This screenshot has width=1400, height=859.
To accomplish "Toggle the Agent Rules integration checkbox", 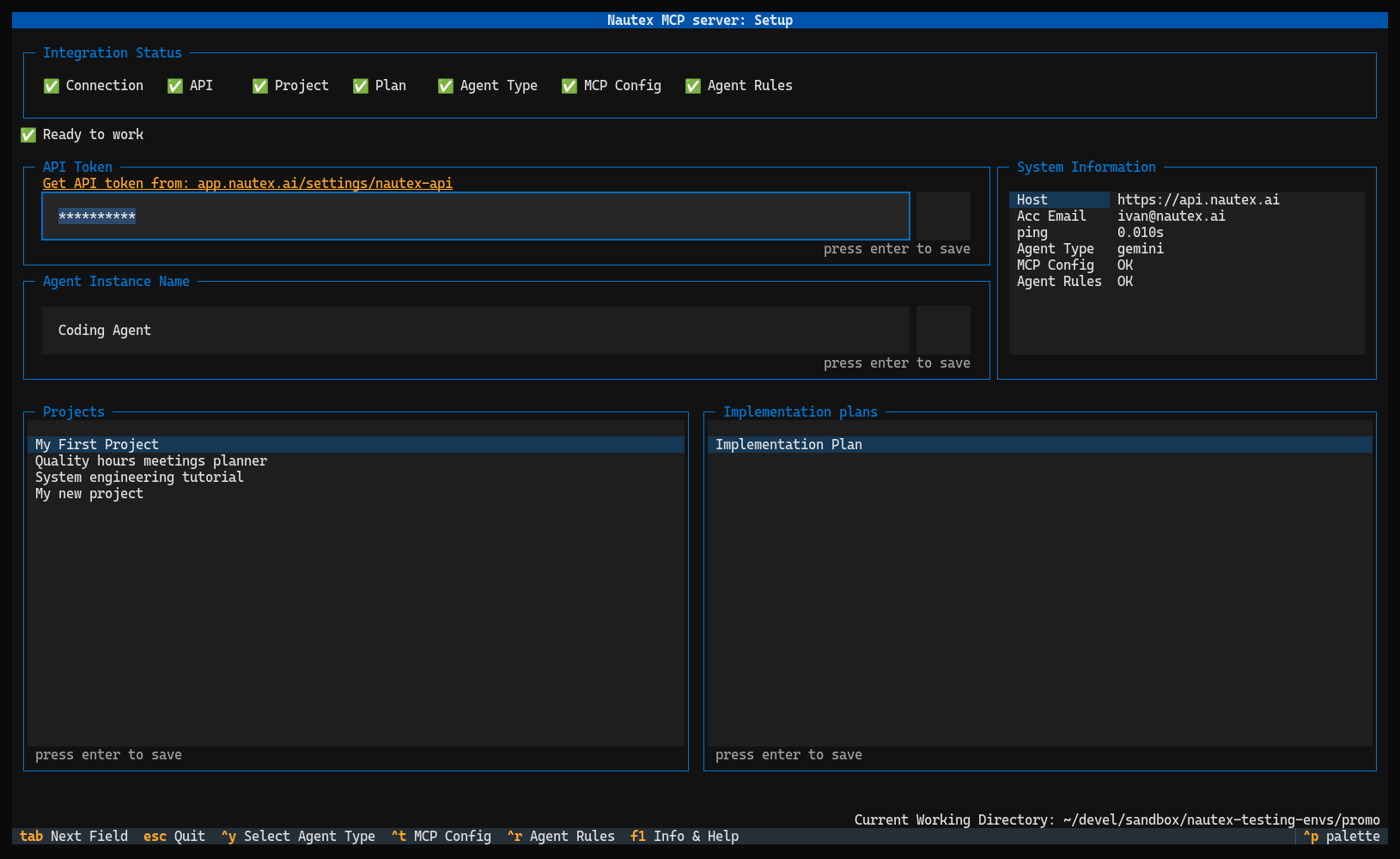I will coord(692,85).
